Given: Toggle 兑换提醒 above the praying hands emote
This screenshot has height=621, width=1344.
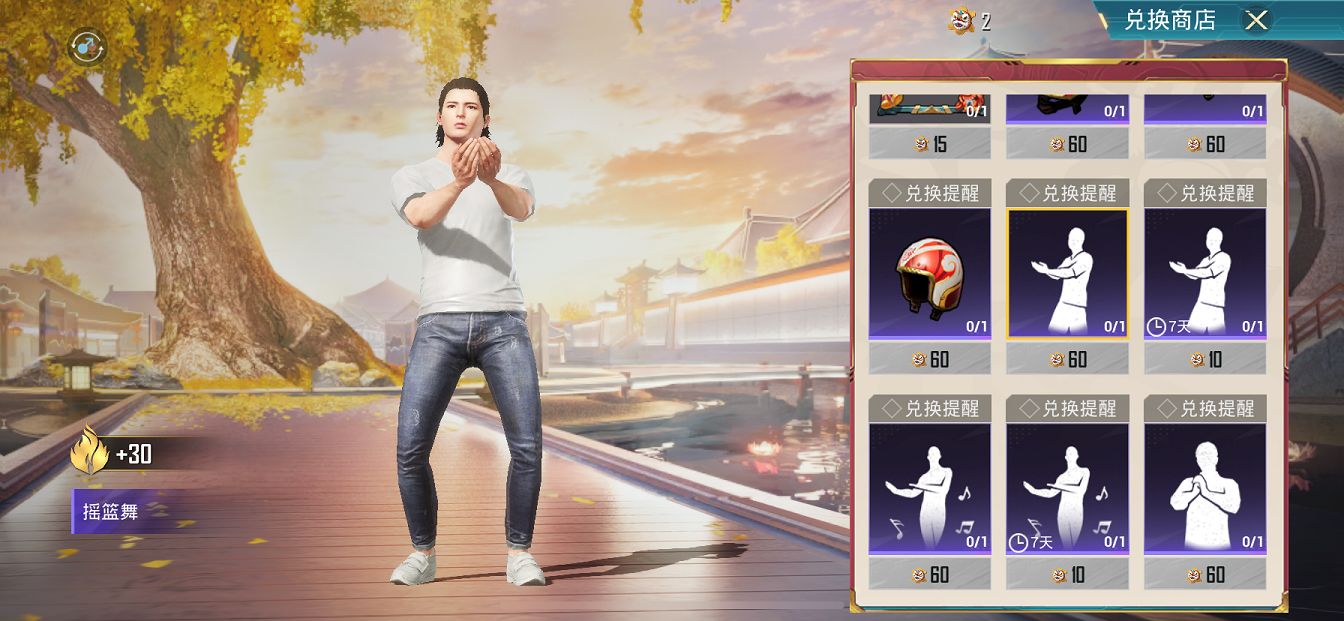Looking at the screenshot, I should pos(1205,408).
